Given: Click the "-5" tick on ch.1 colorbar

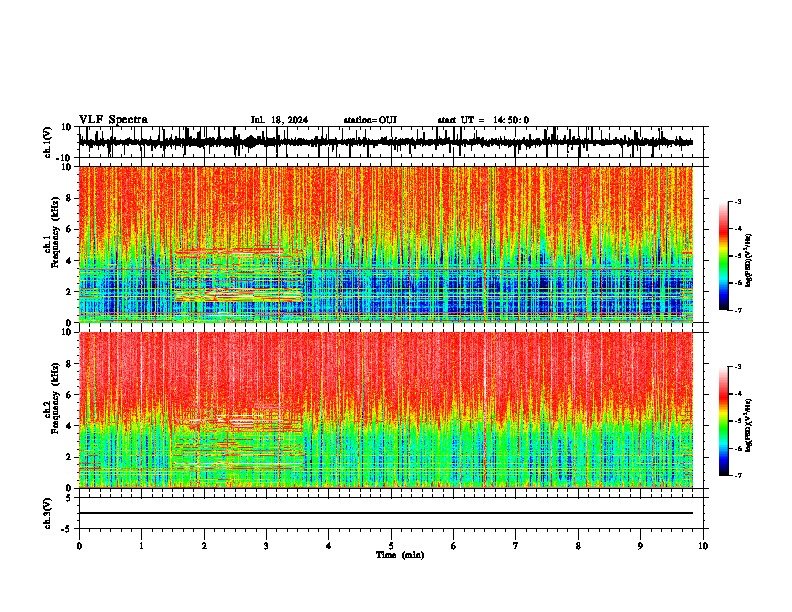Looking at the screenshot, I should [737, 256].
